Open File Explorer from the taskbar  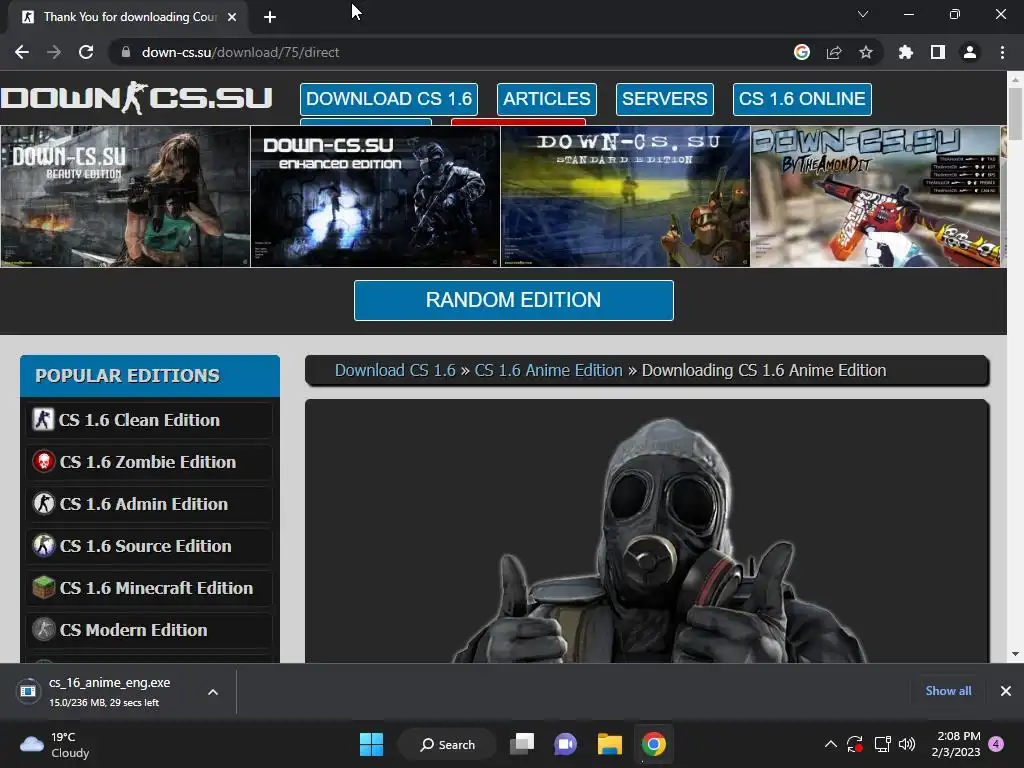609,744
